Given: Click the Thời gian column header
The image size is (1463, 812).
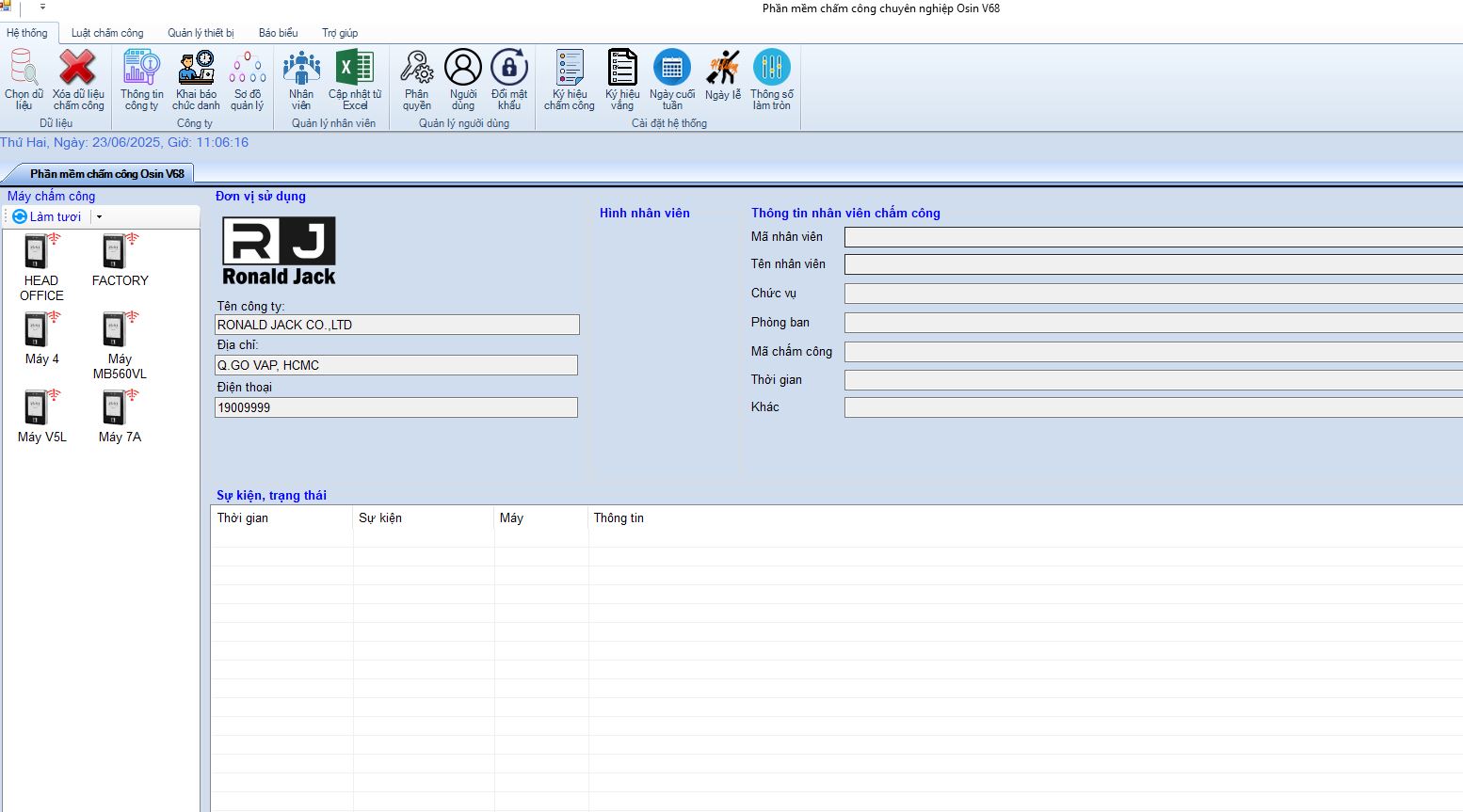Looking at the screenshot, I should pyautogui.click(x=243, y=518).
